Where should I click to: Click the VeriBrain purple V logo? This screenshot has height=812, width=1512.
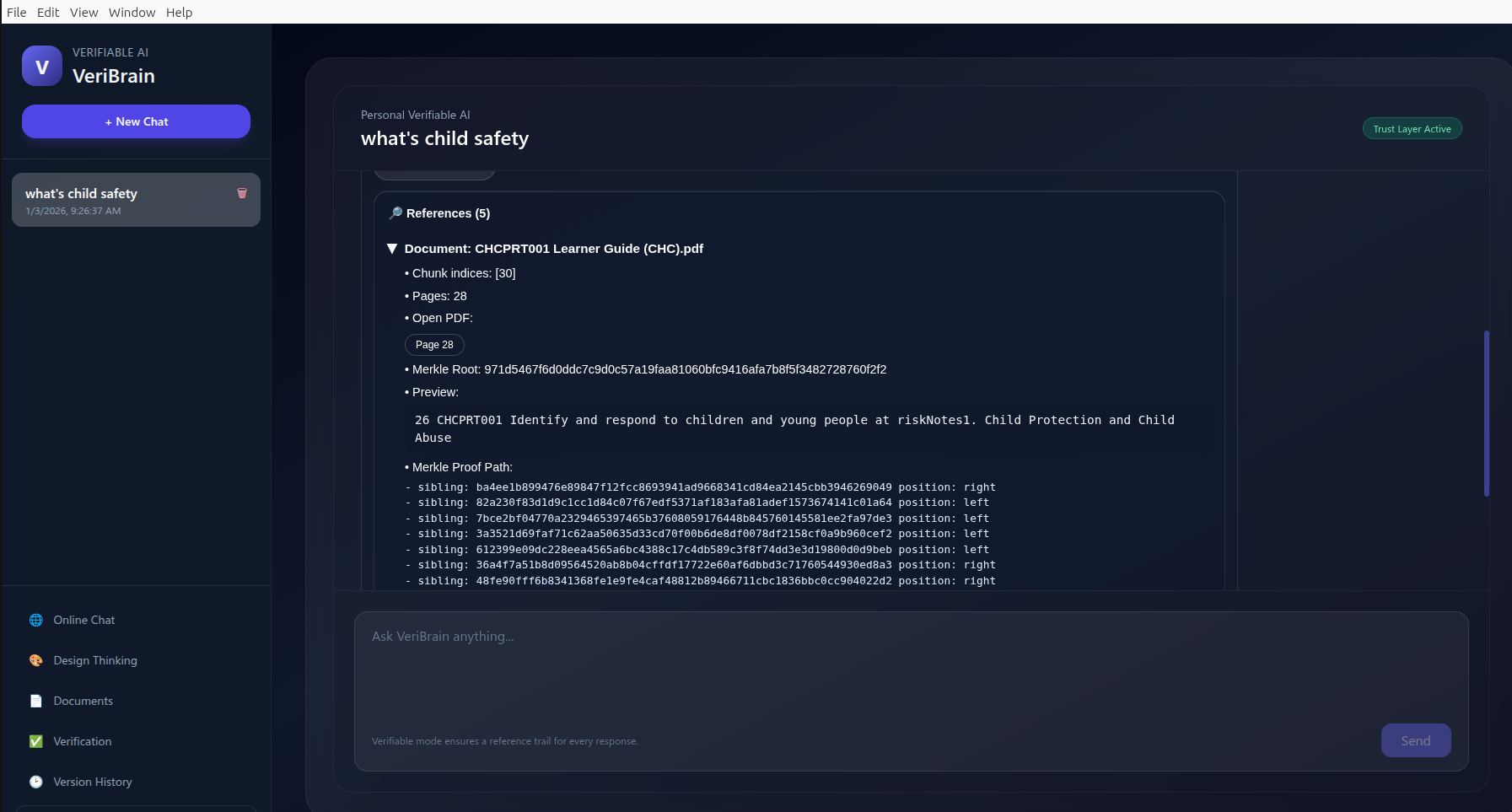(41, 66)
